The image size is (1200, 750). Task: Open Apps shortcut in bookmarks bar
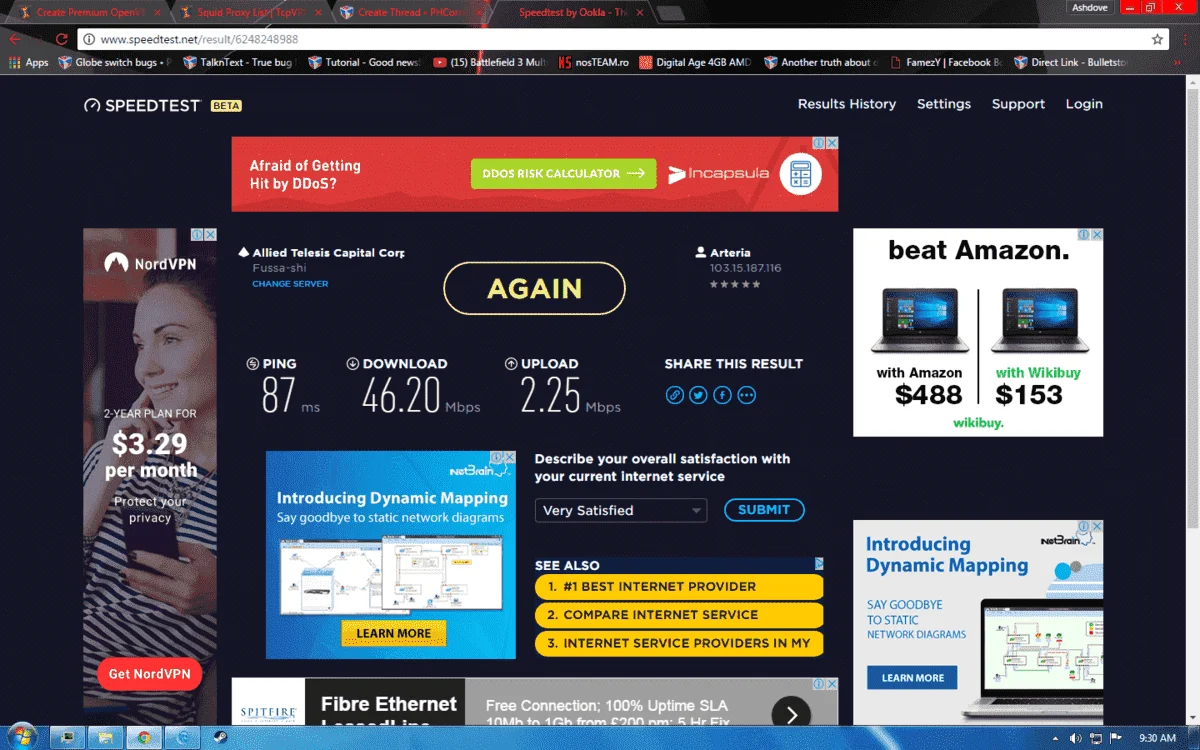coord(28,62)
